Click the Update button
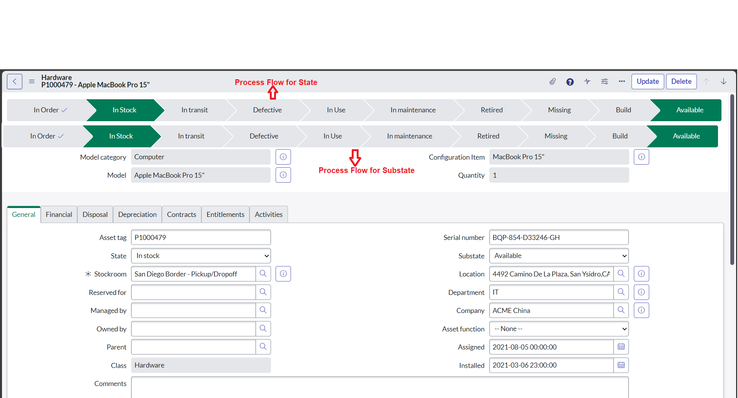738x398 pixels. pos(648,81)
